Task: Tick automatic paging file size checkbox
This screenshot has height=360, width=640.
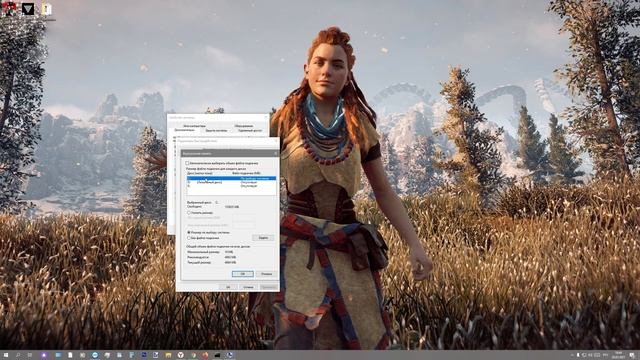Action: (187, 163)
